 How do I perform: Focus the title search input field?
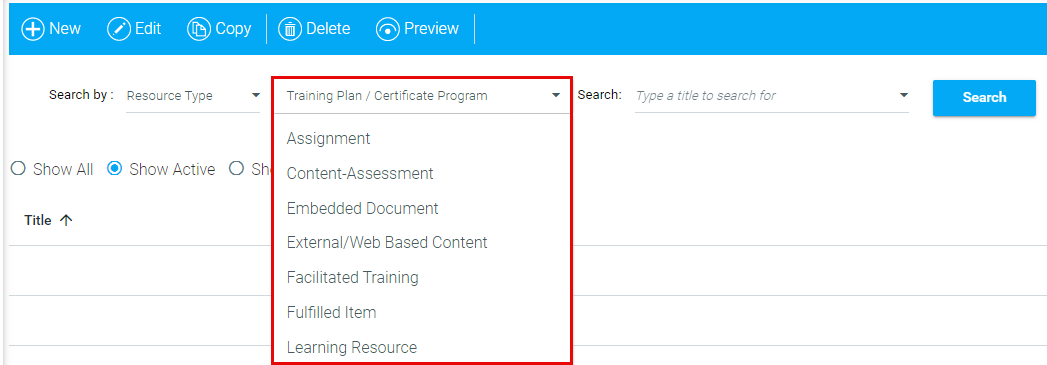(764, 96)
